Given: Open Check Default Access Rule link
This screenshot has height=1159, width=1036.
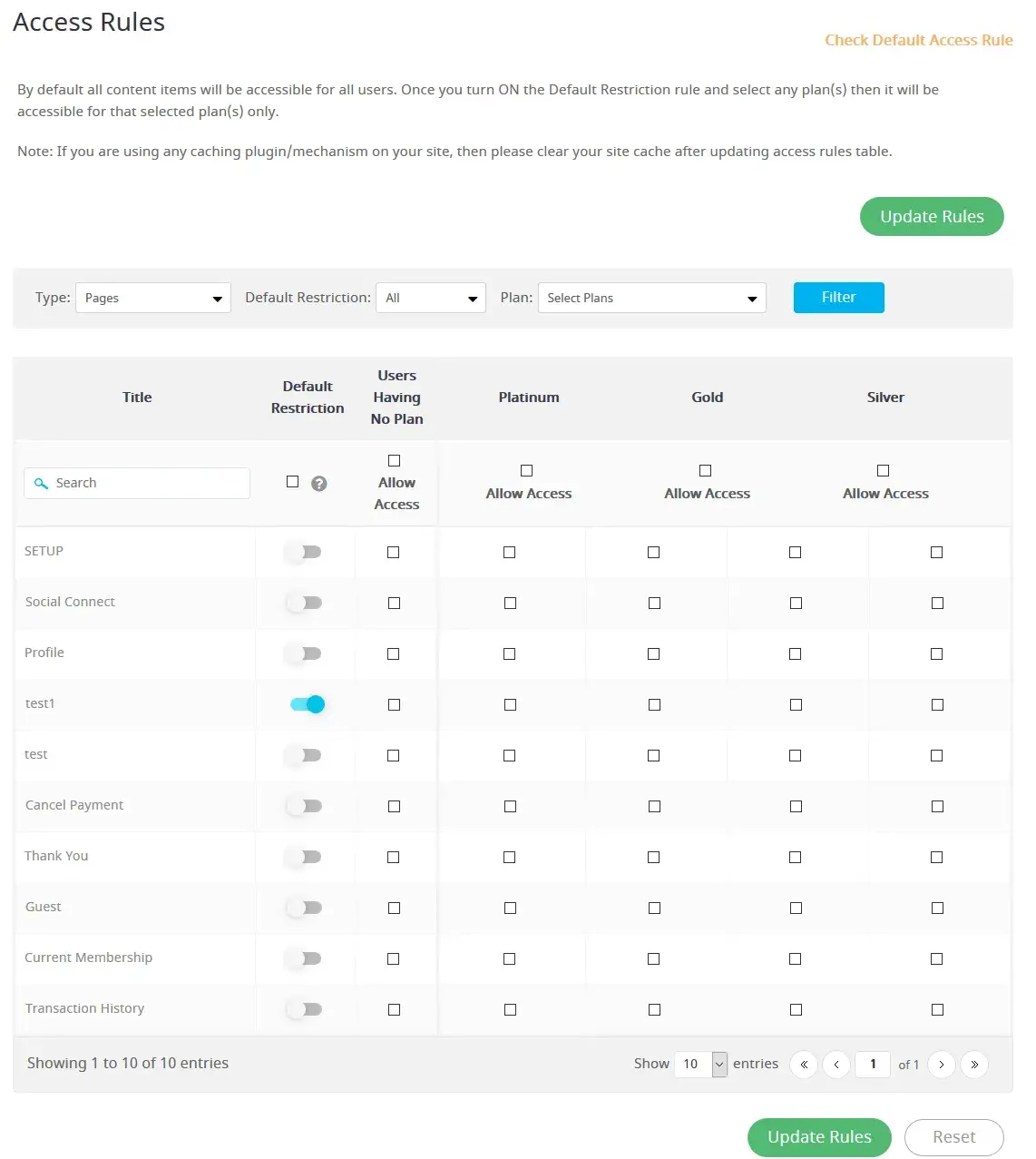Looking at the screenshot, I should [x=918, y=40].
